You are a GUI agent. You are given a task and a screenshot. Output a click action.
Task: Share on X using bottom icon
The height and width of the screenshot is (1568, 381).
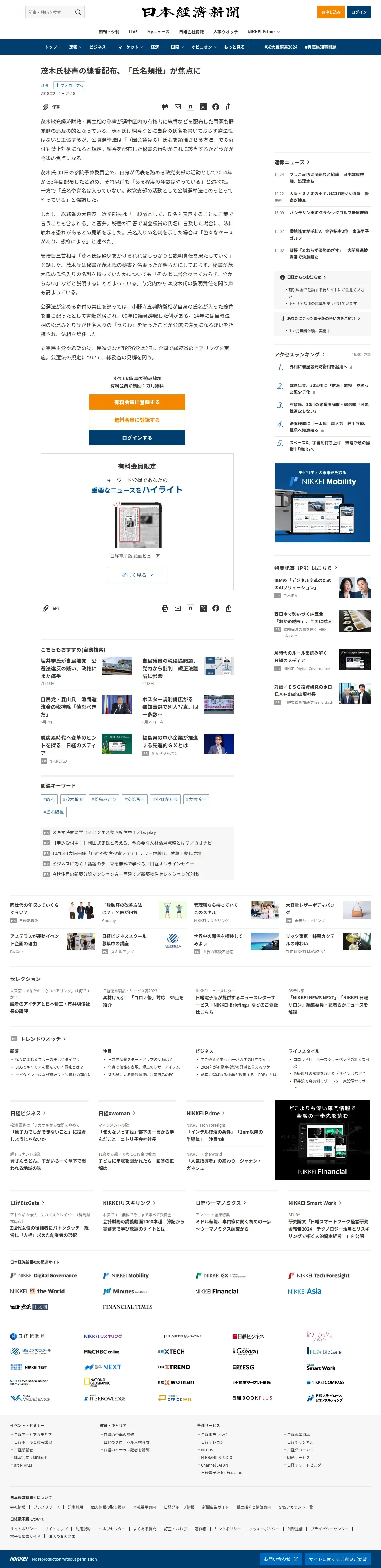pyautogui.click(x=203, y=608)
